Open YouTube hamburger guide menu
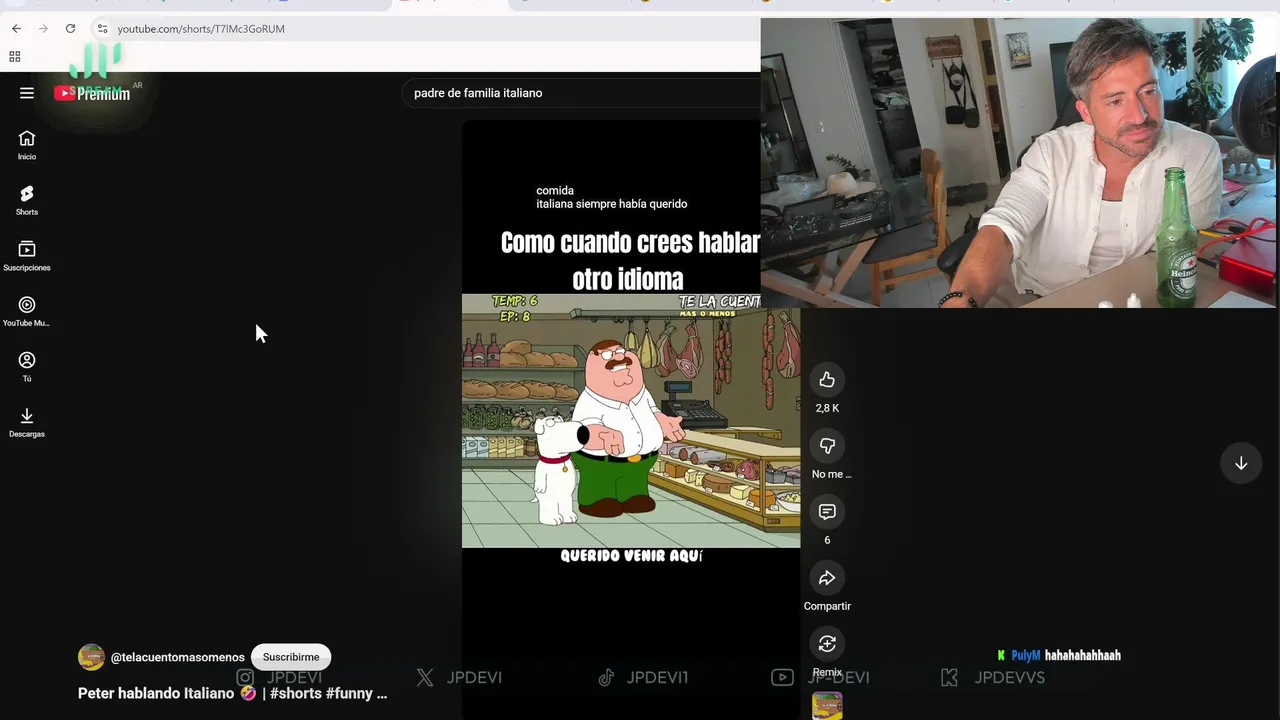1280x720 pixels. pos(27,93)
